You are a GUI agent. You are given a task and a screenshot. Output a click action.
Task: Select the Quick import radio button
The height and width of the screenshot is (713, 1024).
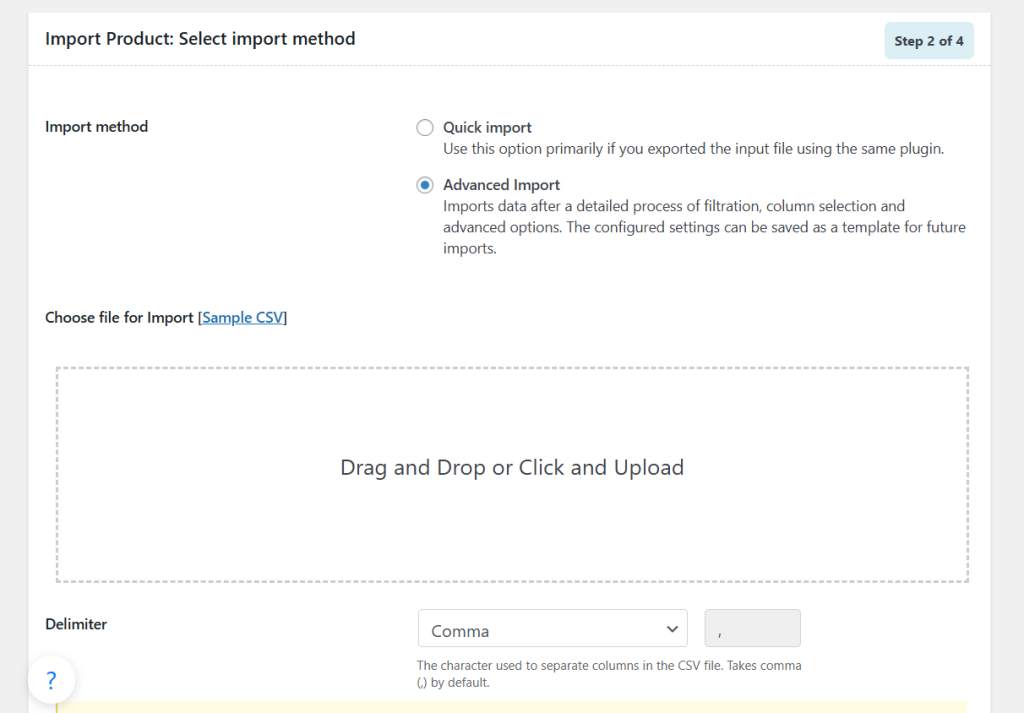pos(425,128)
